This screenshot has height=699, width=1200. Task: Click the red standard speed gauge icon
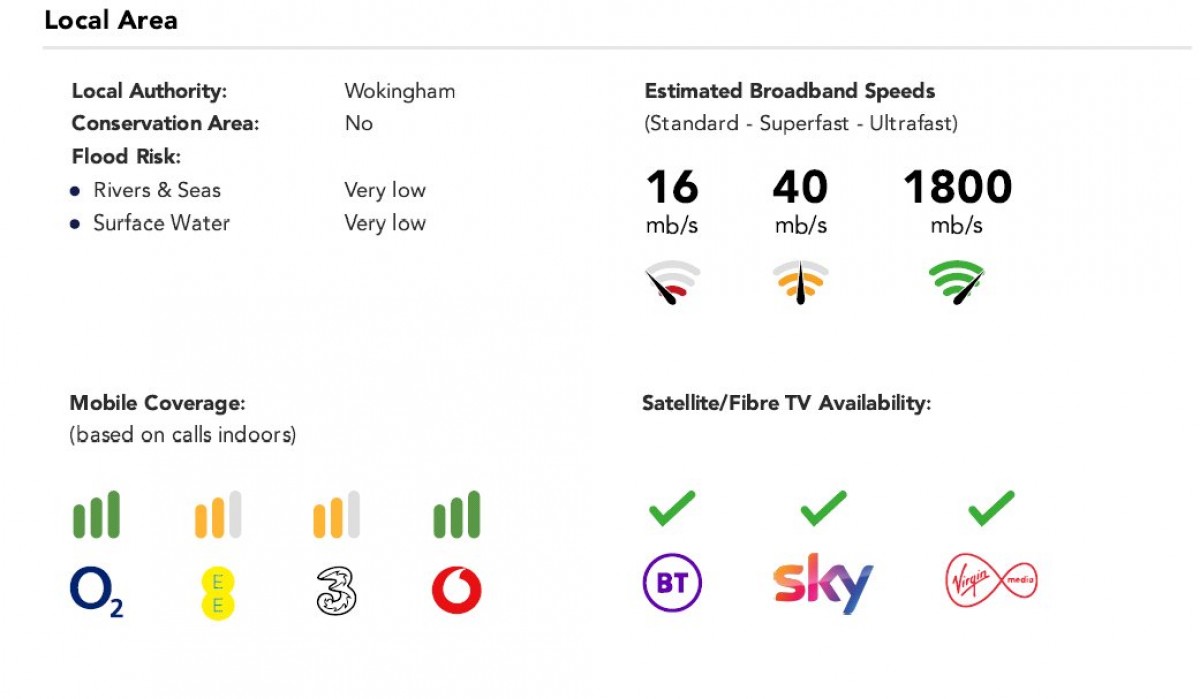(x=672, y=283)
